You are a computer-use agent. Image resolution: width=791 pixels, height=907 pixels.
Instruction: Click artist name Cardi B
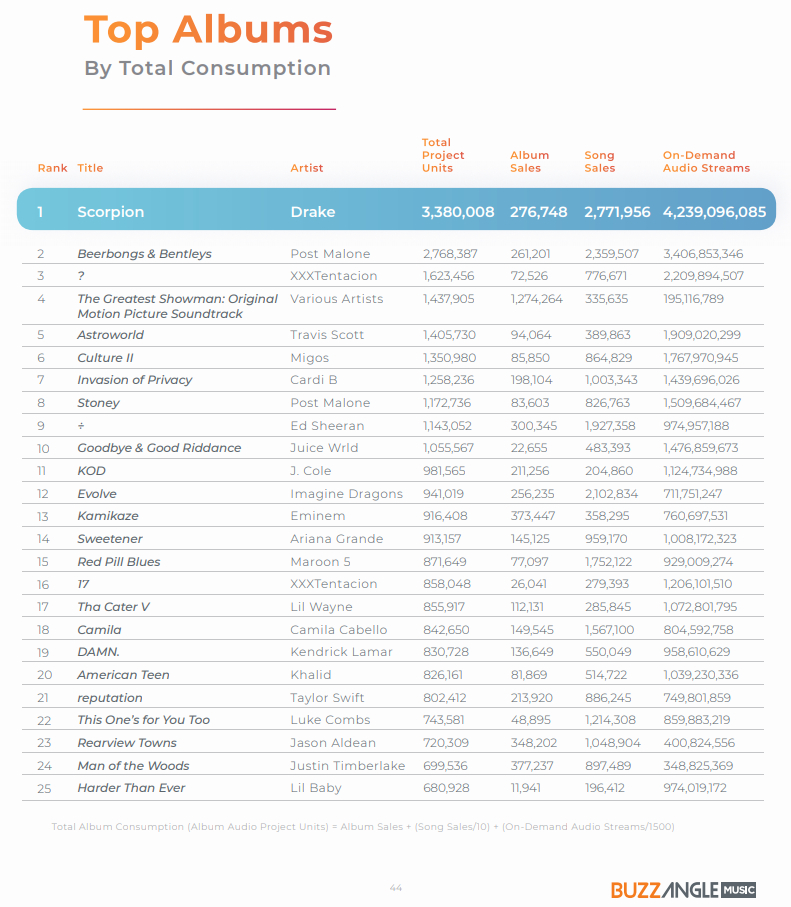pyautogui.click(x=314, y=380)
